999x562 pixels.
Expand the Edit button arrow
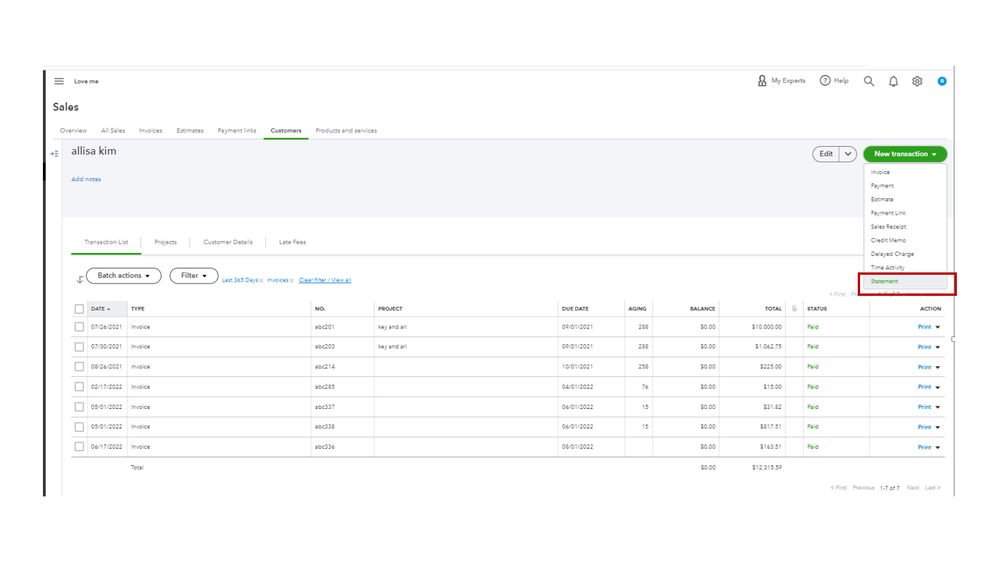click(848, 154)
